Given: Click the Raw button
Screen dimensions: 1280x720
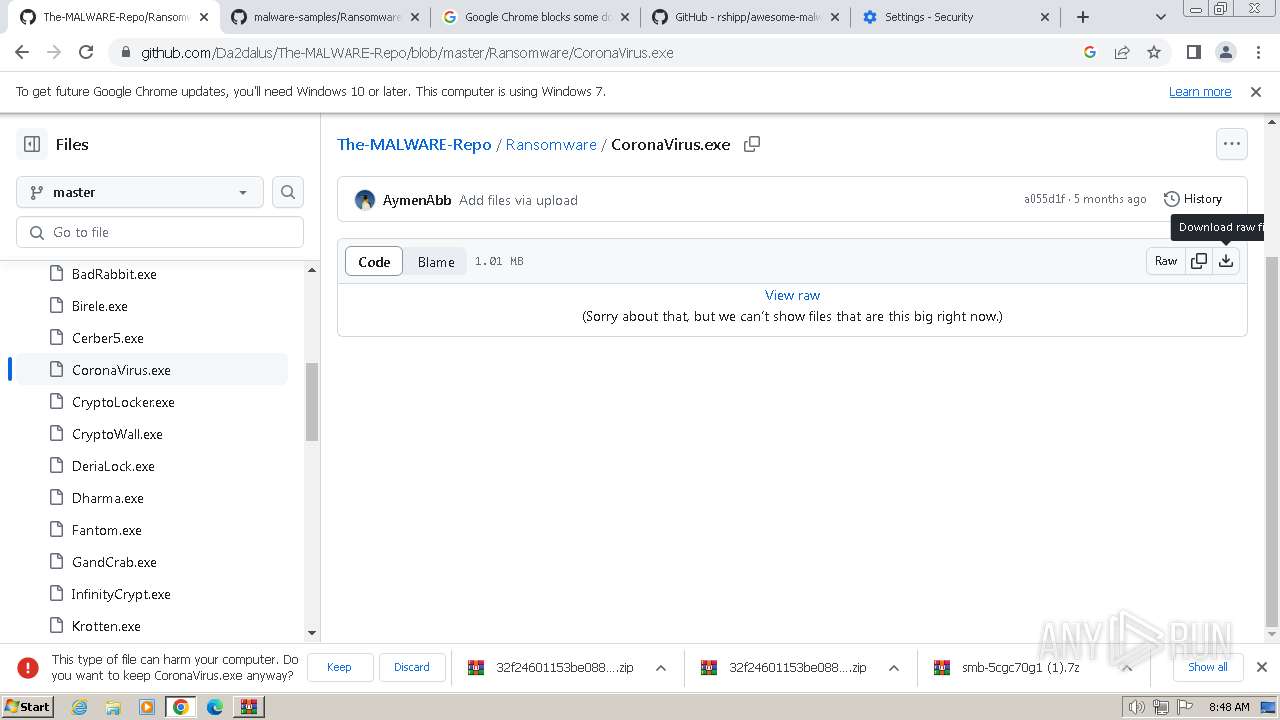Looking at the screenshot, I should tap(1166, 261).
